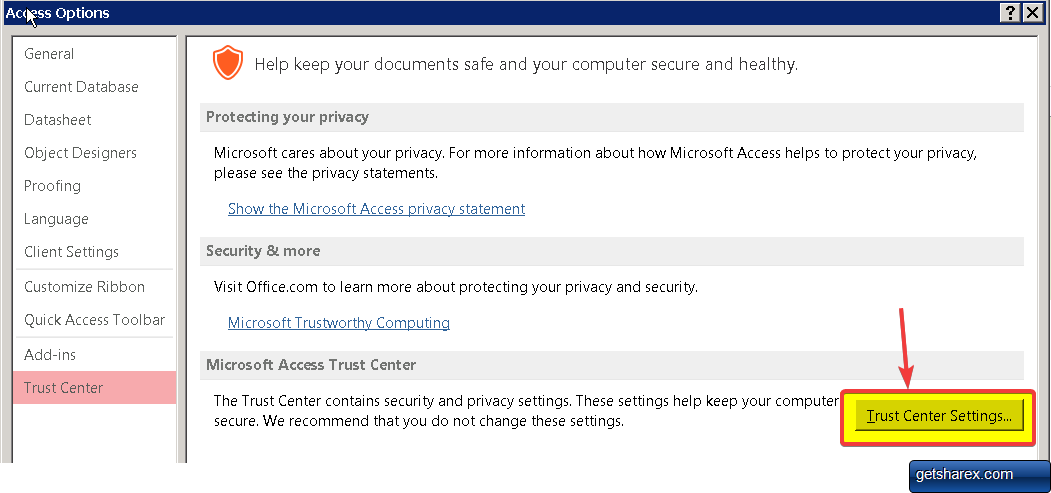Image resolution: width=1051 pixels, height=493 pixels.
Task: Go to the Proofing options
Action: click(x=52, y=186)
